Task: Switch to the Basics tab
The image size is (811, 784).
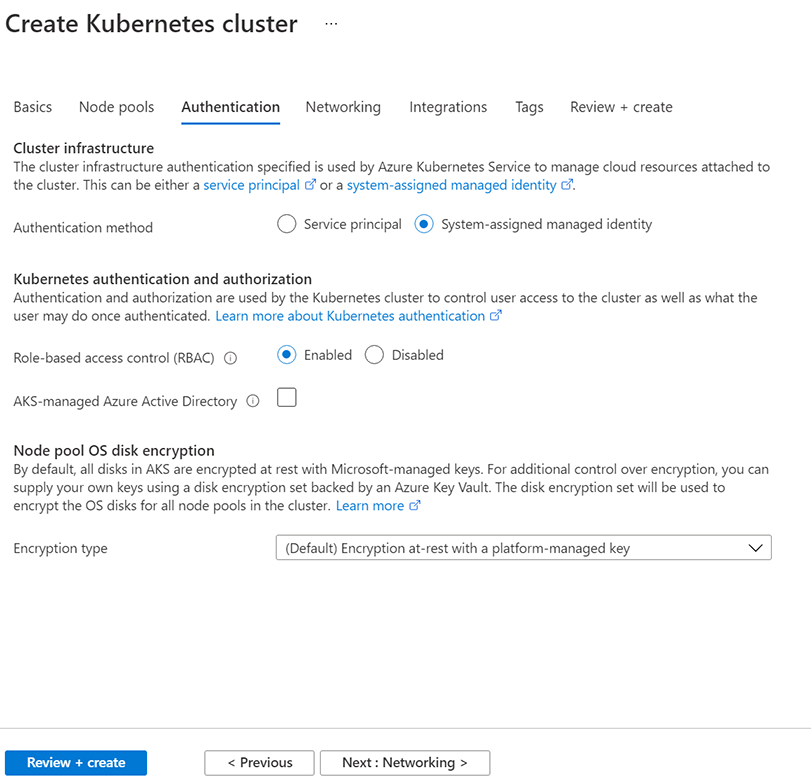Action: tap(33, 107)
